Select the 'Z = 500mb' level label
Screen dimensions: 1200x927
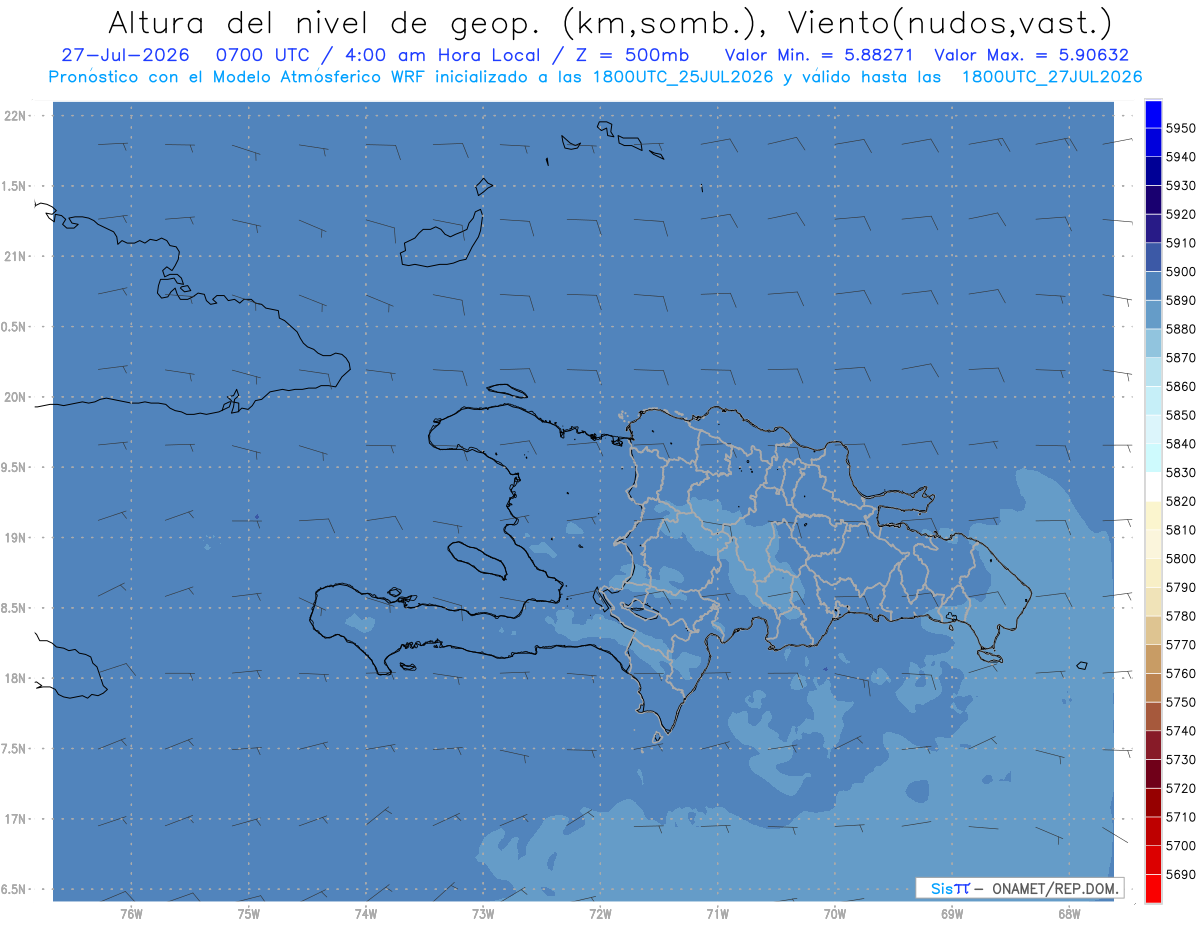634,55
